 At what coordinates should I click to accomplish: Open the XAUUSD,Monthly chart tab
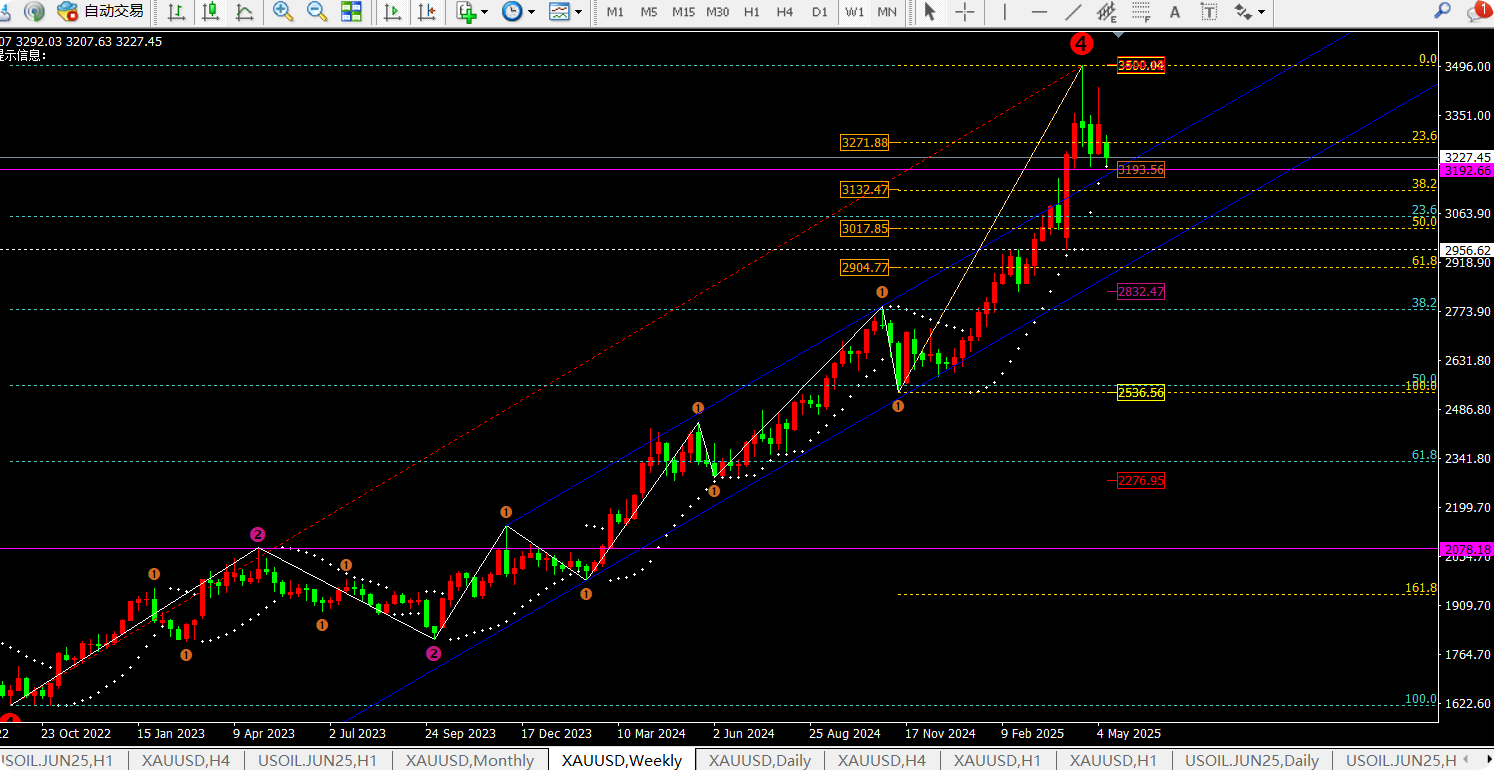pyautogui.click(x=470, y=760)
